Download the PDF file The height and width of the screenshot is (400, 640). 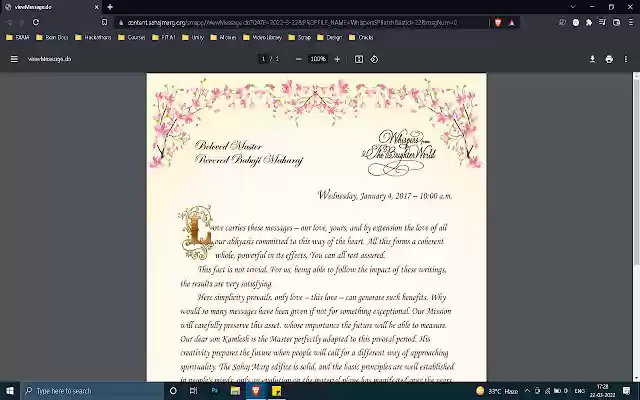click(x=592, y=59)
